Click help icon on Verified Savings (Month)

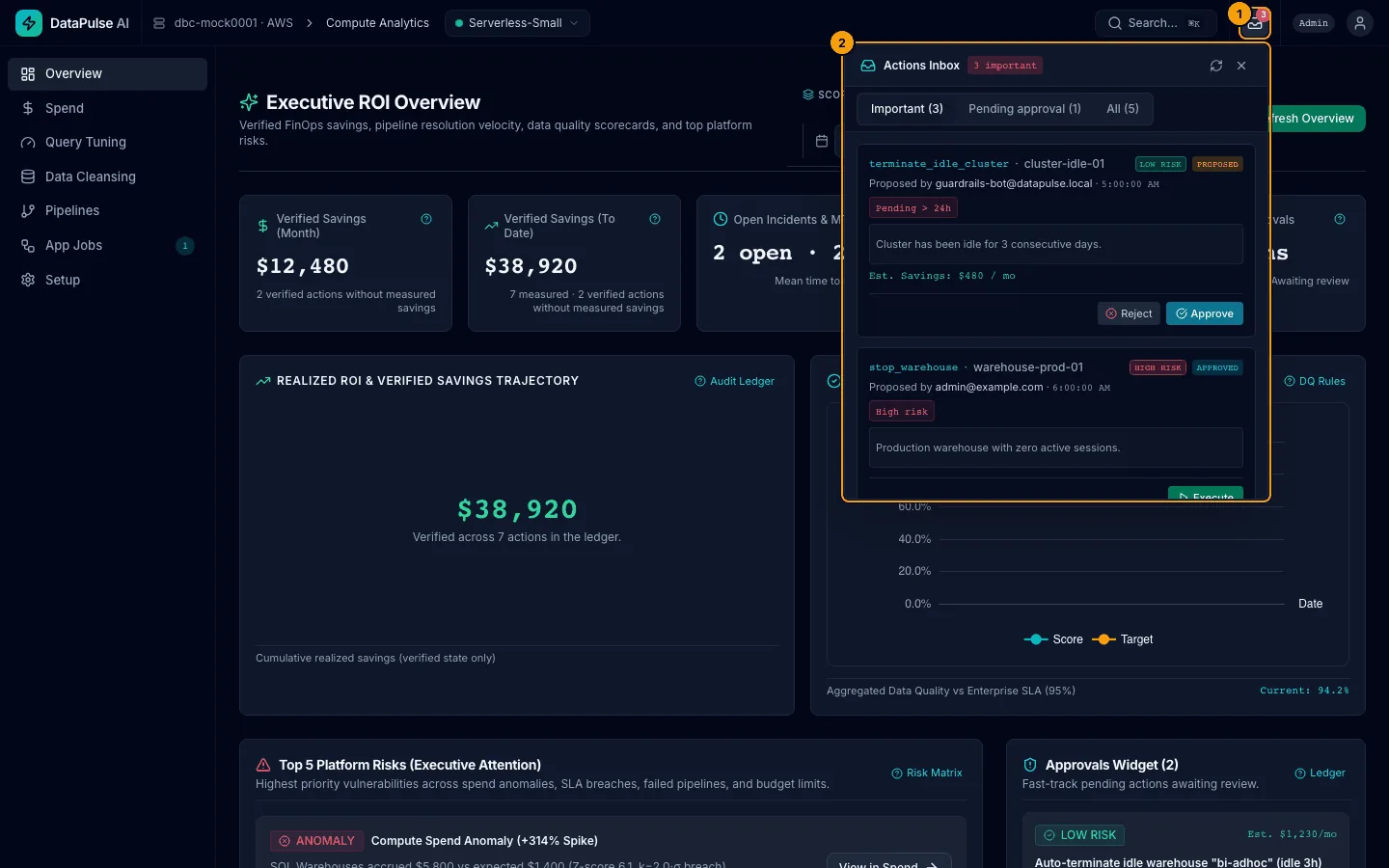click(x=426, y=219)
